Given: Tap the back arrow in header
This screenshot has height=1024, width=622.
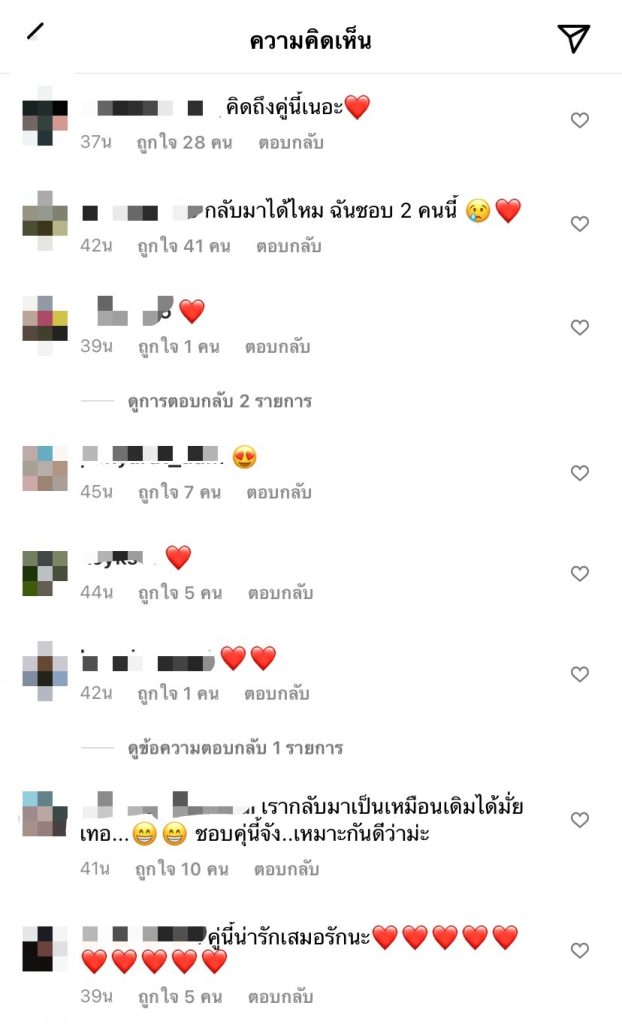Looking at the screenshot, I should (36, 31).
